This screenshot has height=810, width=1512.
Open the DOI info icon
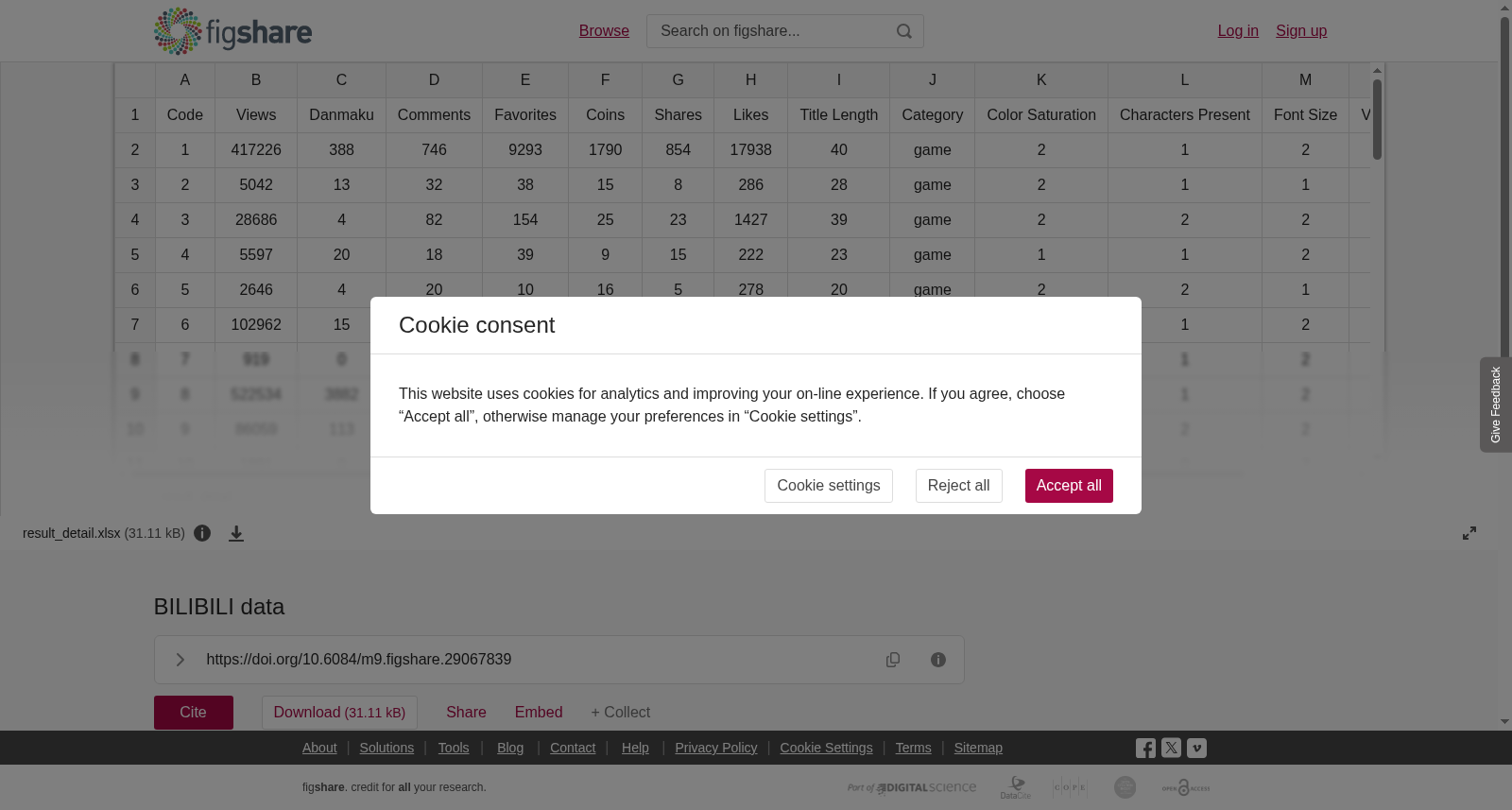[938, 660]
